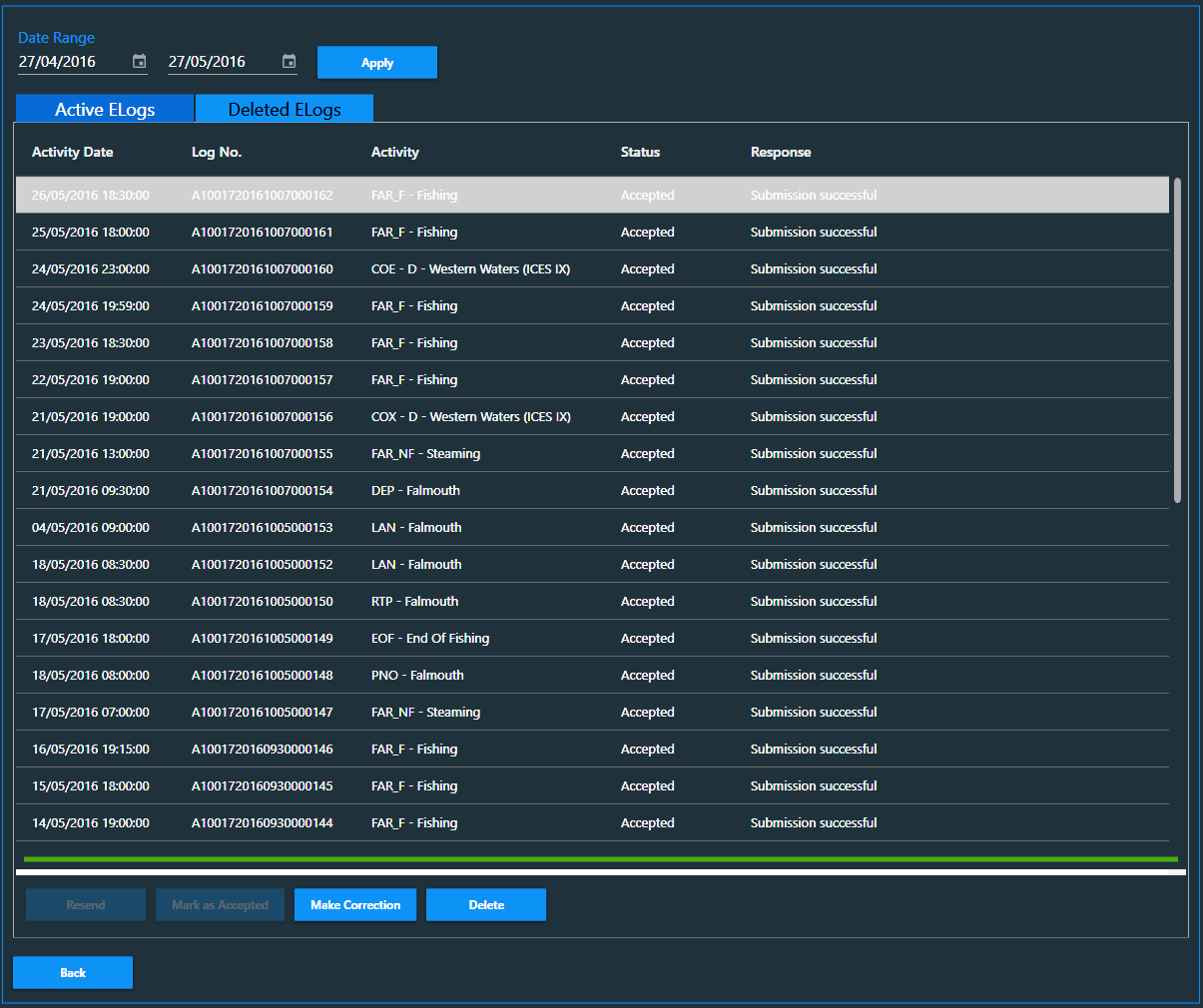This screenshot has height=1008, width=1203.
Task: Click the Status column header
Action: pos(640,152)
